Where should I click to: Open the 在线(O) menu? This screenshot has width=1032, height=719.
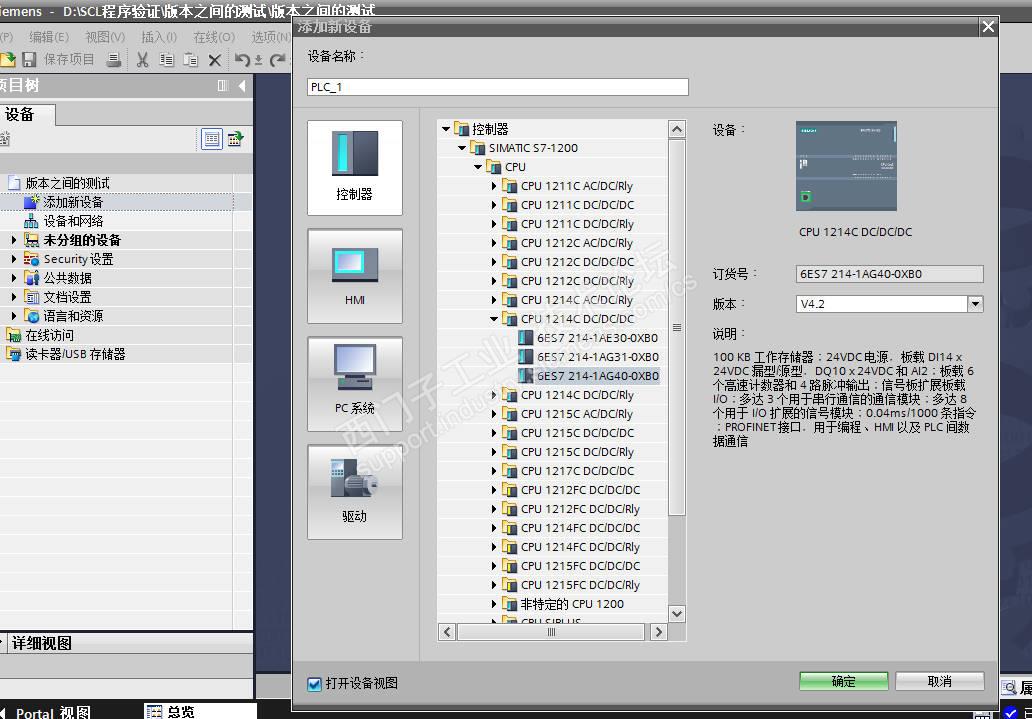pos(214,38)
